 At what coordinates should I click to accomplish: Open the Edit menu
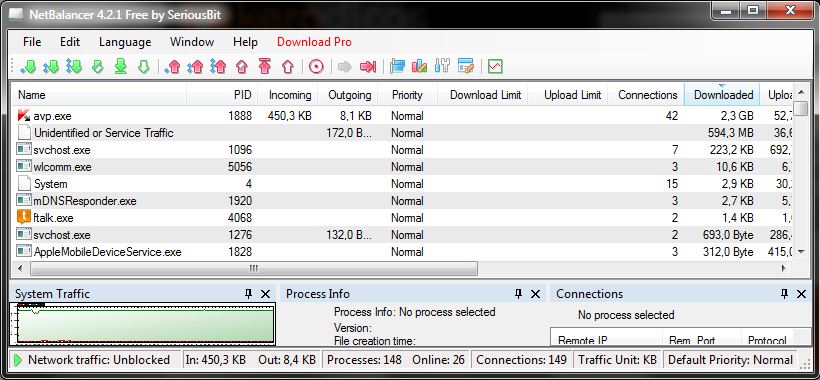70,42
